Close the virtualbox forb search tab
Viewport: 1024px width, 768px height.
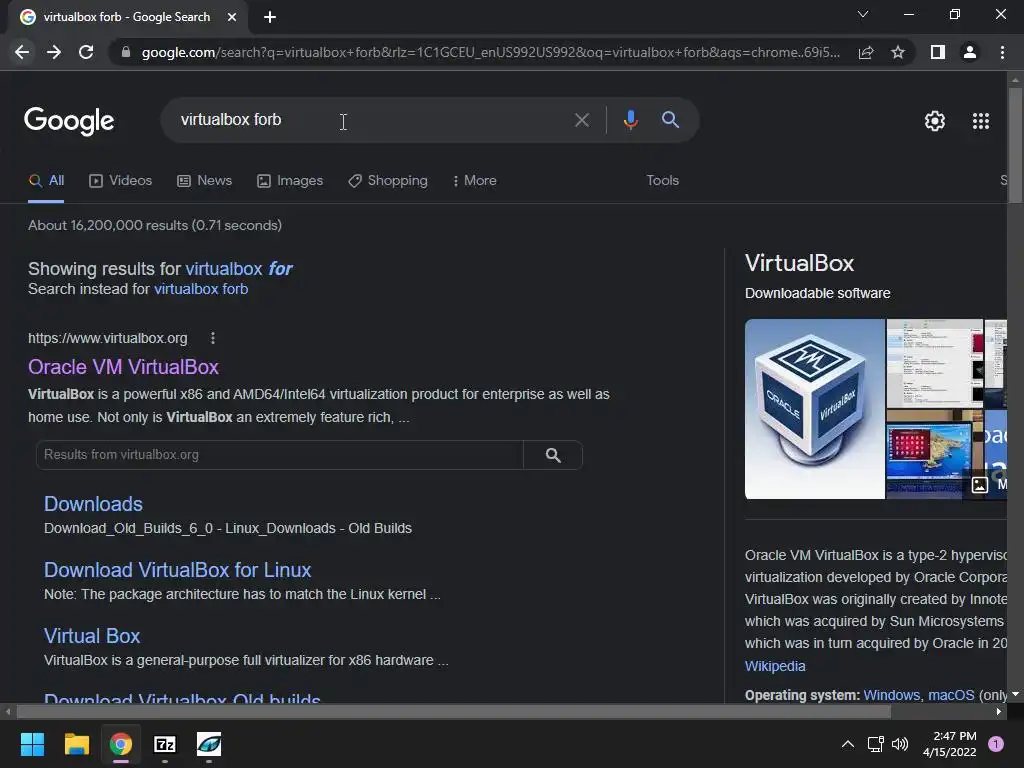coord(232,17)
